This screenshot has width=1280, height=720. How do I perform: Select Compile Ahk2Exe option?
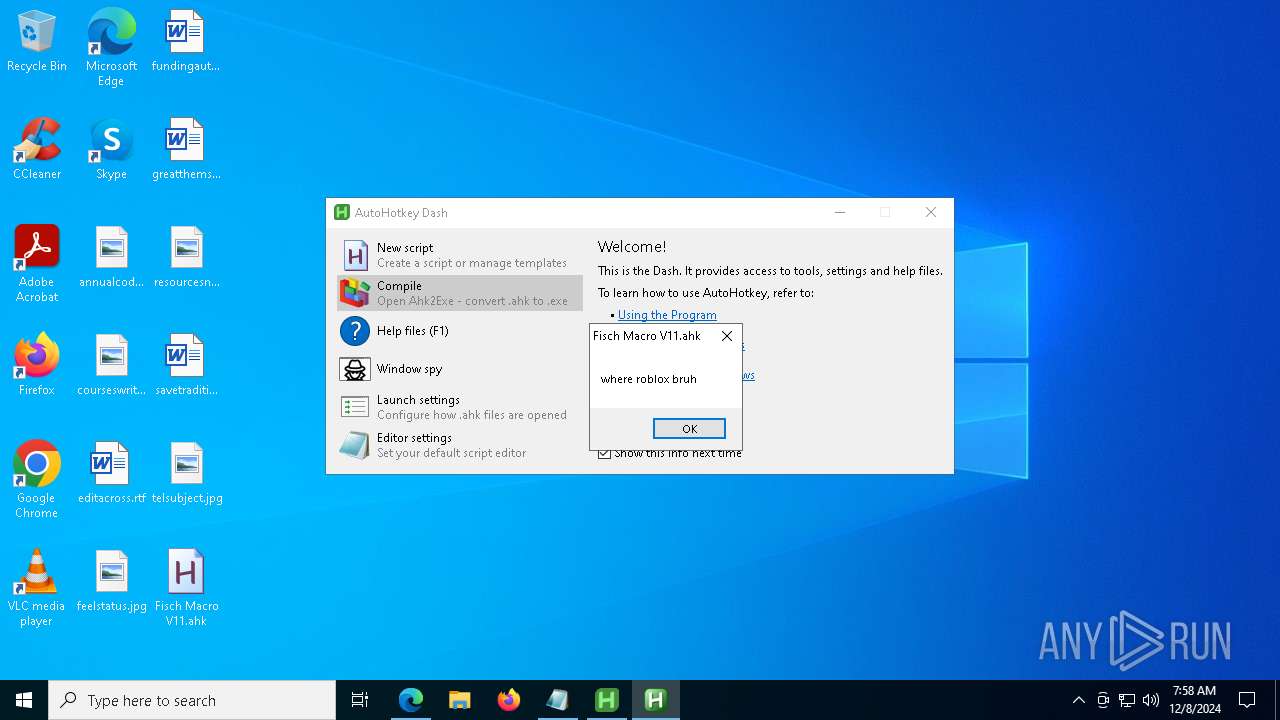460,293
